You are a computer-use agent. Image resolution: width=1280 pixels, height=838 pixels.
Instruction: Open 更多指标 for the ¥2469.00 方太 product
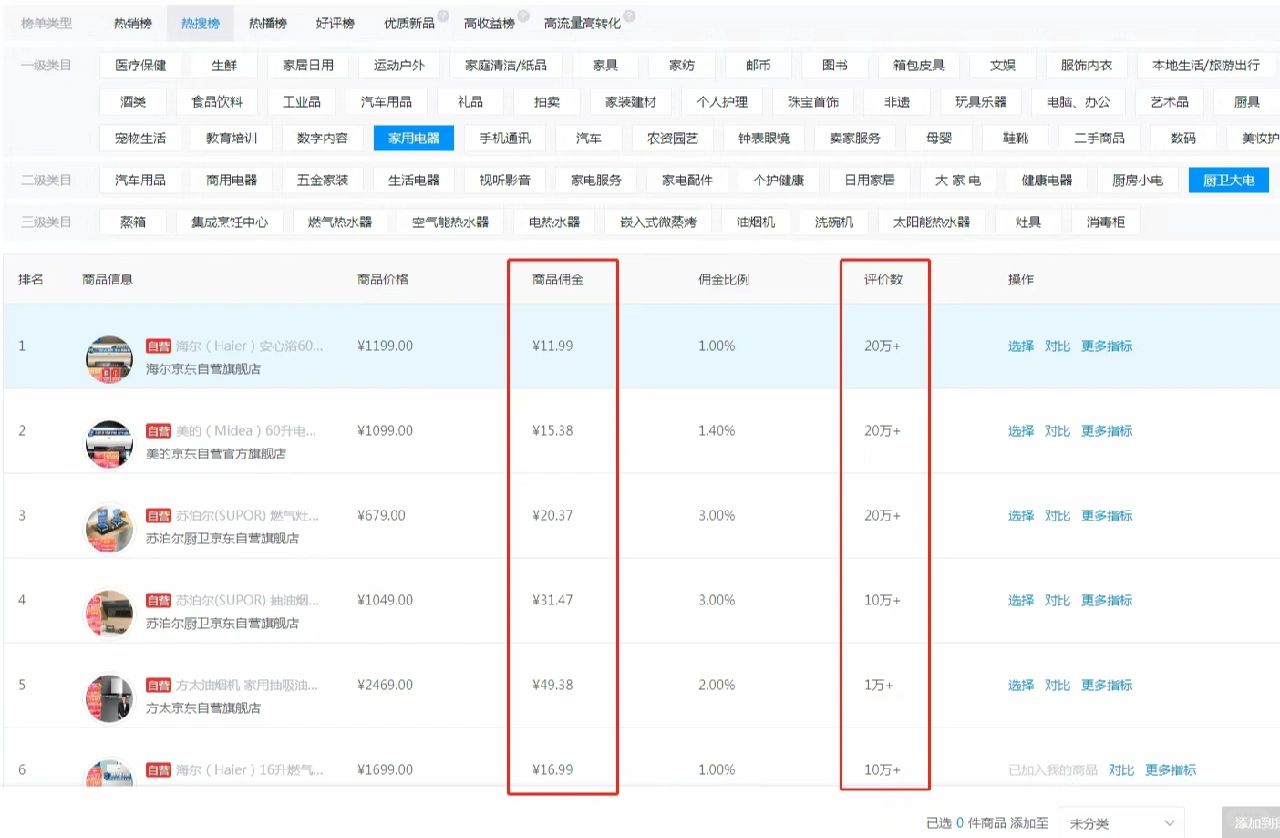[x=1106, y=685]
